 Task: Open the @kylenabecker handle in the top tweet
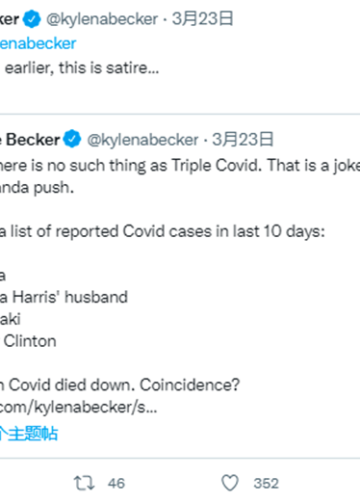click(102, 19)
